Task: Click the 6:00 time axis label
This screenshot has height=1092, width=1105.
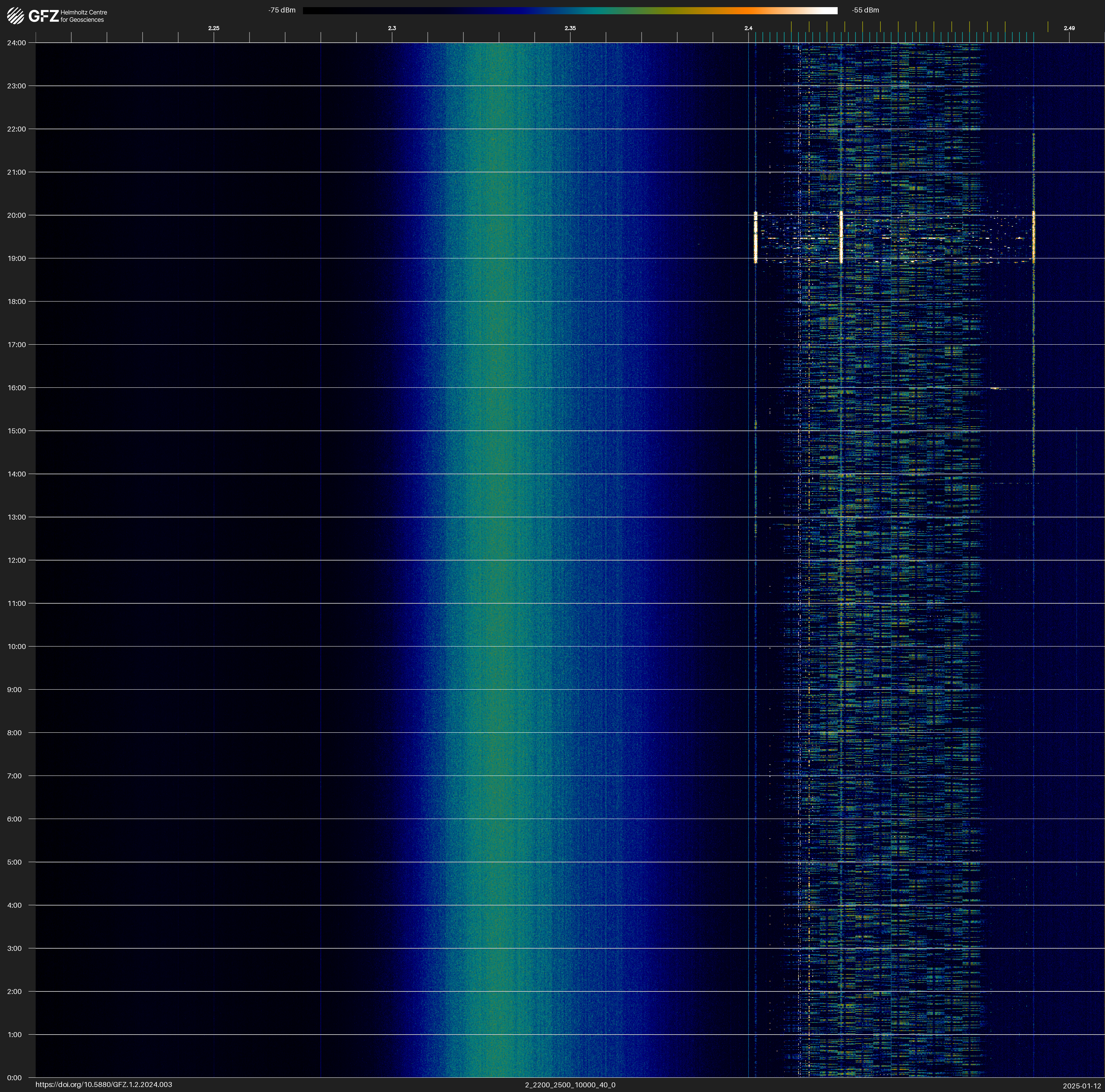Action: coord(14,819)
